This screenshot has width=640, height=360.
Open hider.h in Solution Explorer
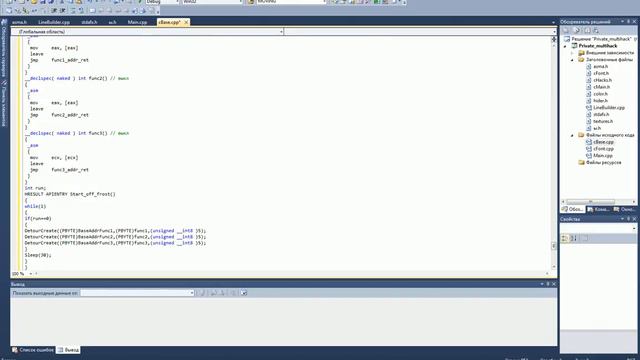pos(600,101)
